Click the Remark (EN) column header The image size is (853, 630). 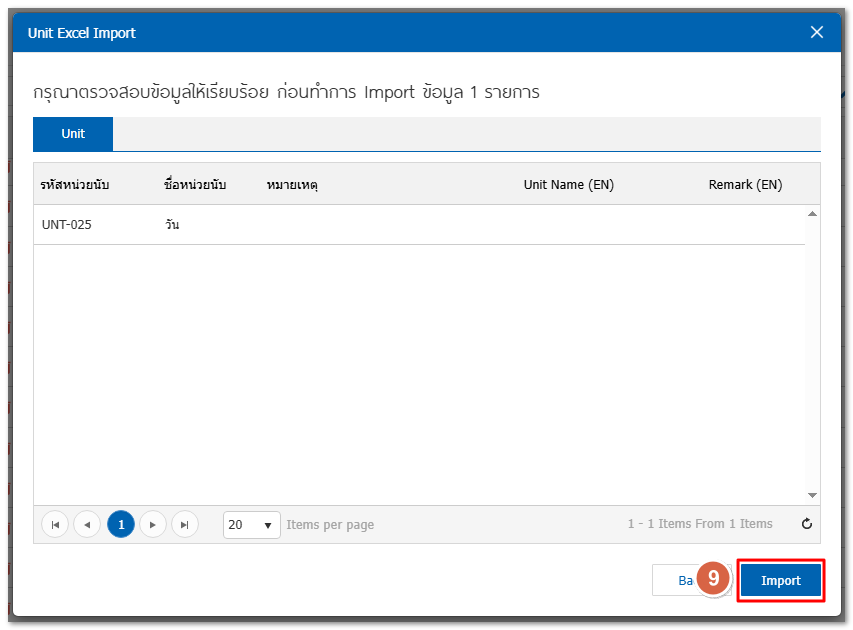(x=745, y=185)
